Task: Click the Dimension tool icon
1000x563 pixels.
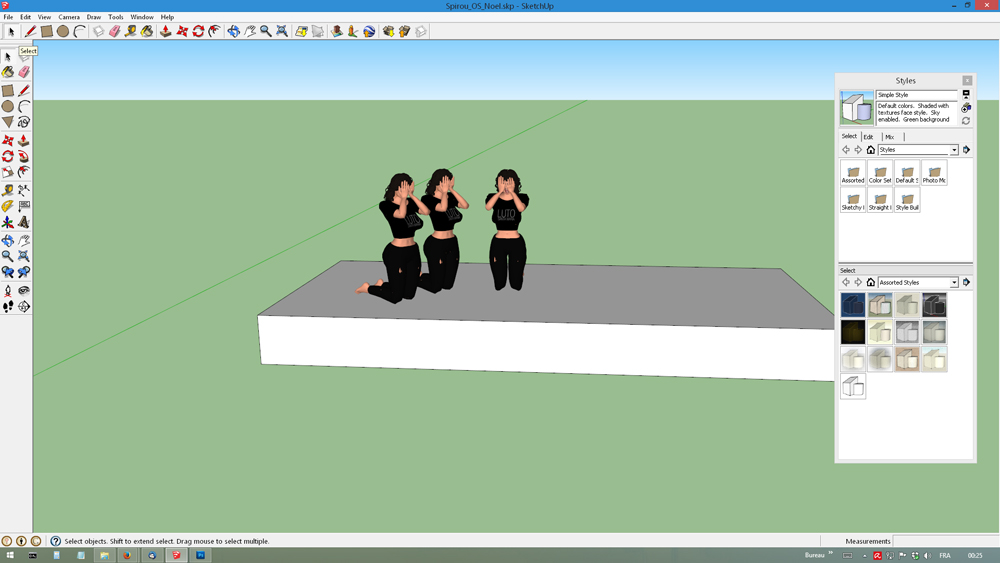Action: click(24, 190)
